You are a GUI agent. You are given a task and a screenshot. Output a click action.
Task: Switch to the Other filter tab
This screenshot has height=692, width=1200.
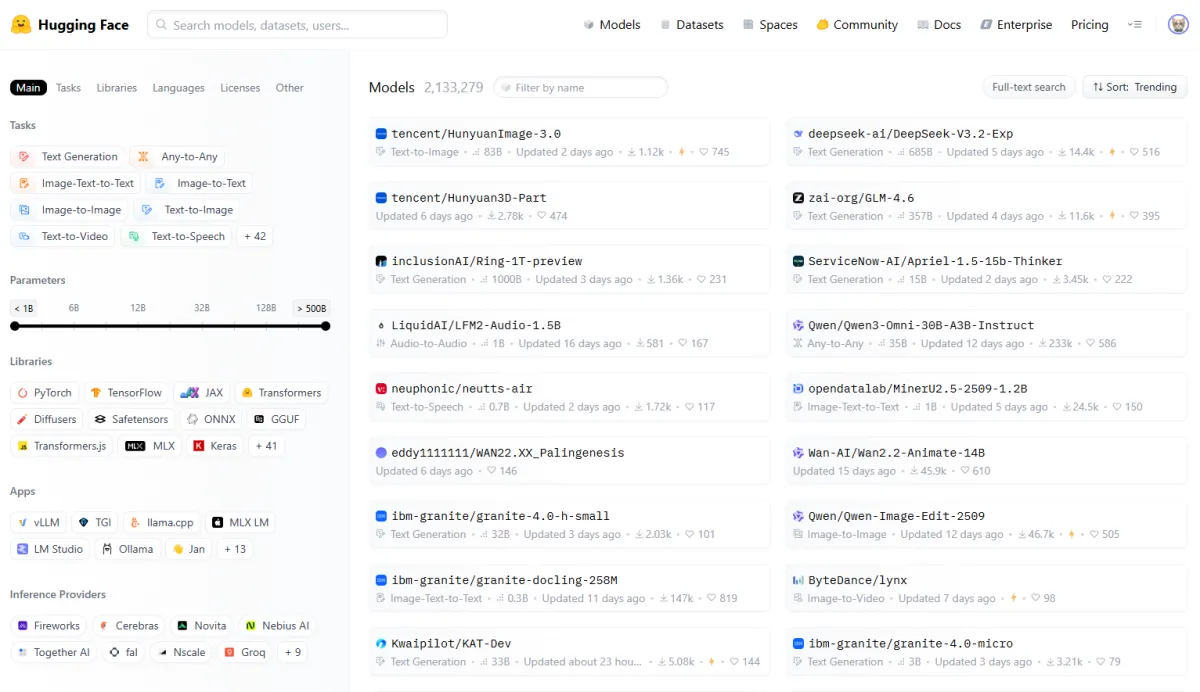[290, 88]
